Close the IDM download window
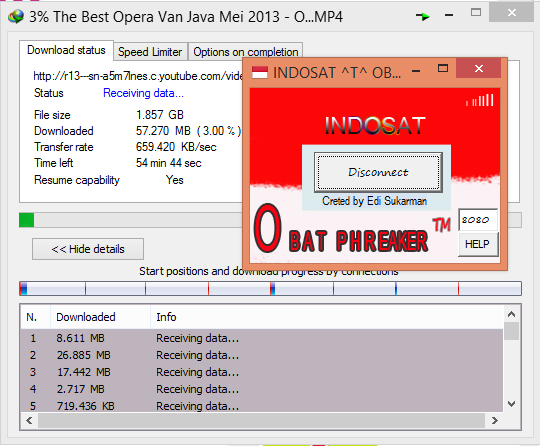 511,12
